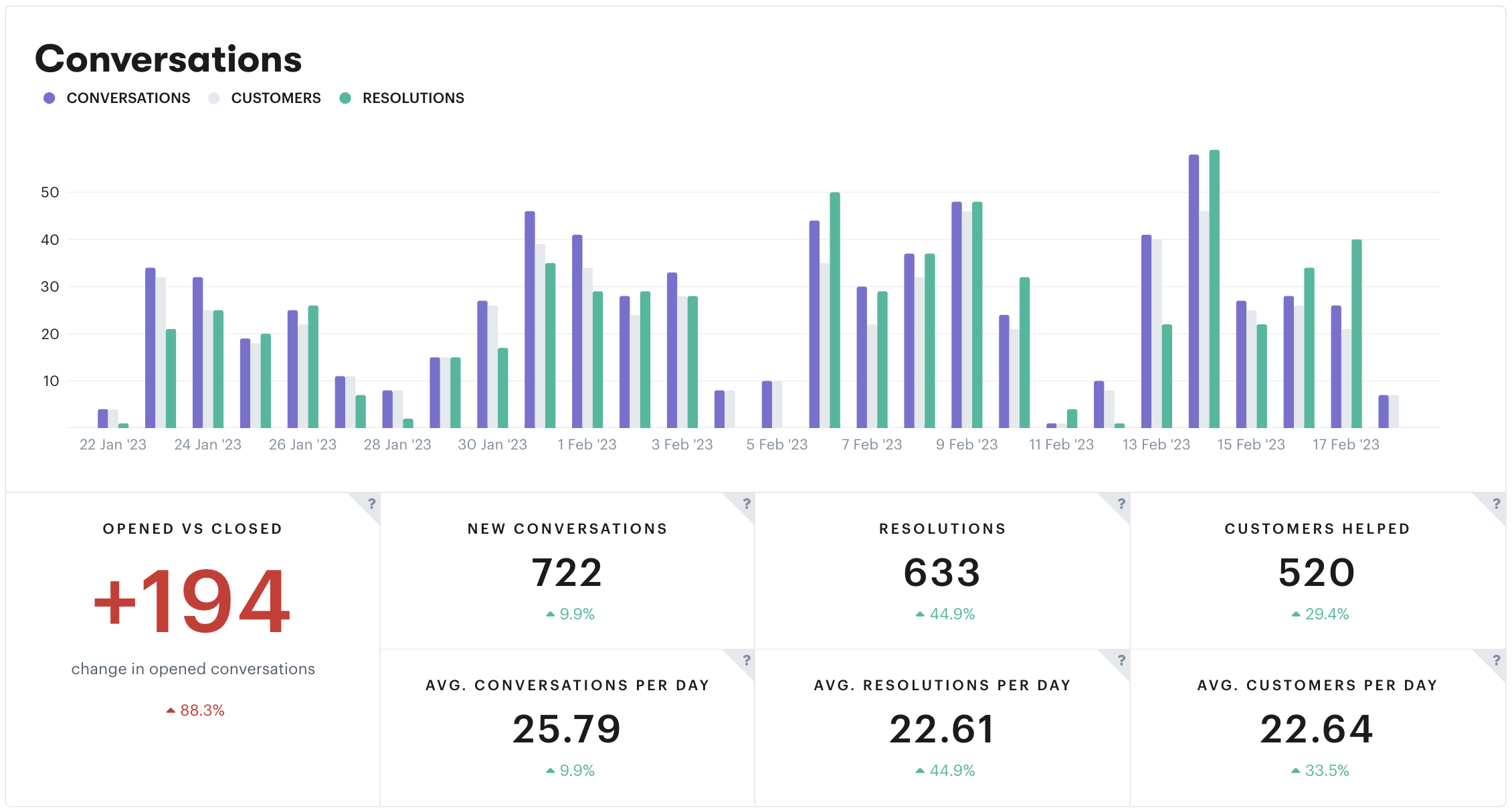Click the 24 Jan '23 axis label
This screenshot has width=1512, height=812.
click(207, 445)
